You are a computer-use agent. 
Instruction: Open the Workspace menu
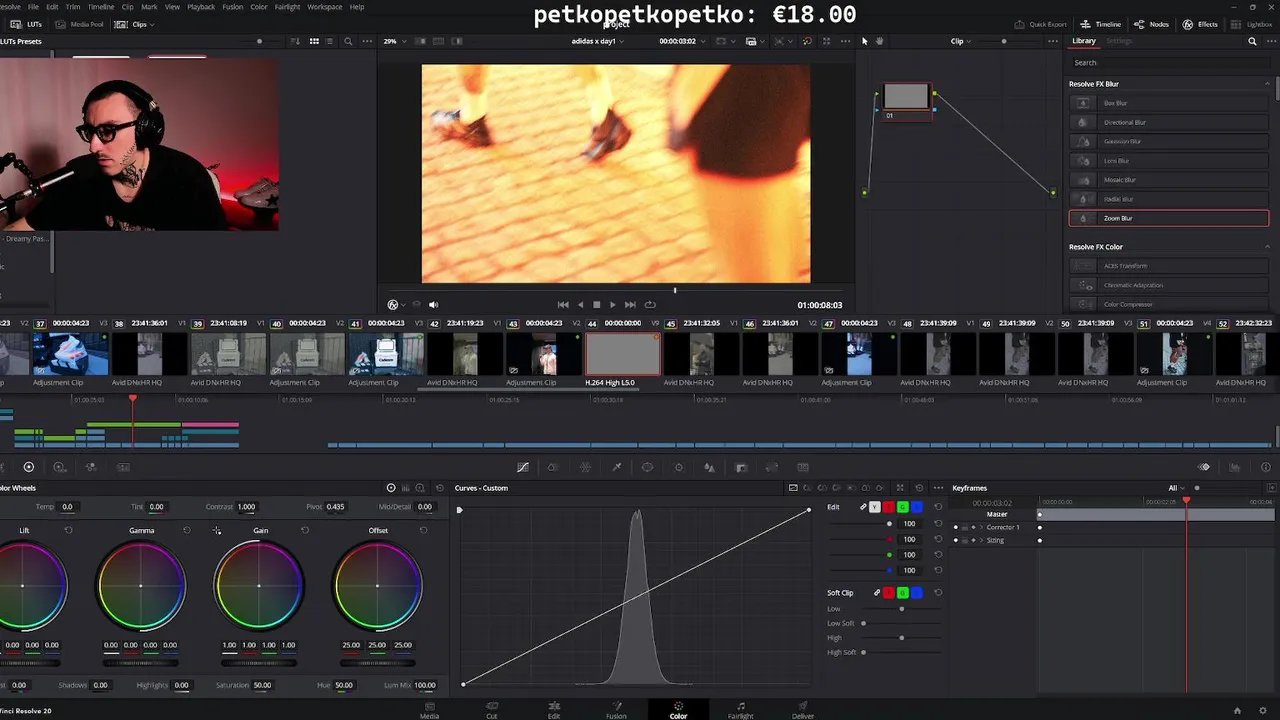(x=324, y=7)
